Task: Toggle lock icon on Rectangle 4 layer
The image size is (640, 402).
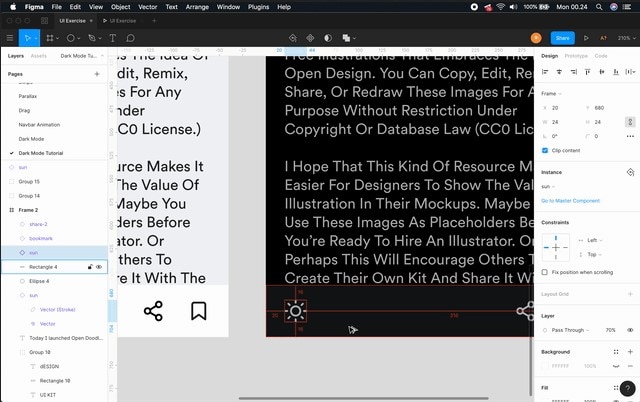Action: (x=90, y=267)
